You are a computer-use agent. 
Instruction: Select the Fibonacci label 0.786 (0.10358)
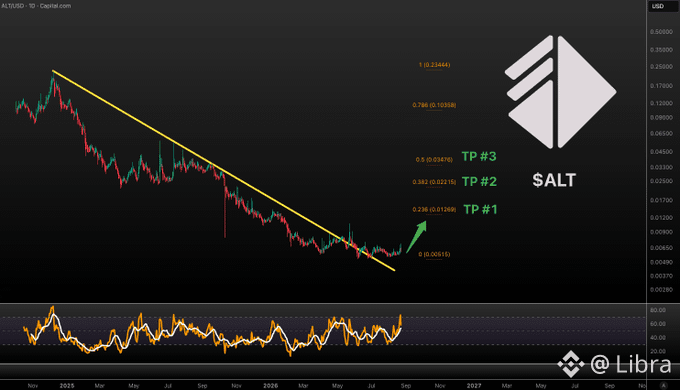point(434,105)
